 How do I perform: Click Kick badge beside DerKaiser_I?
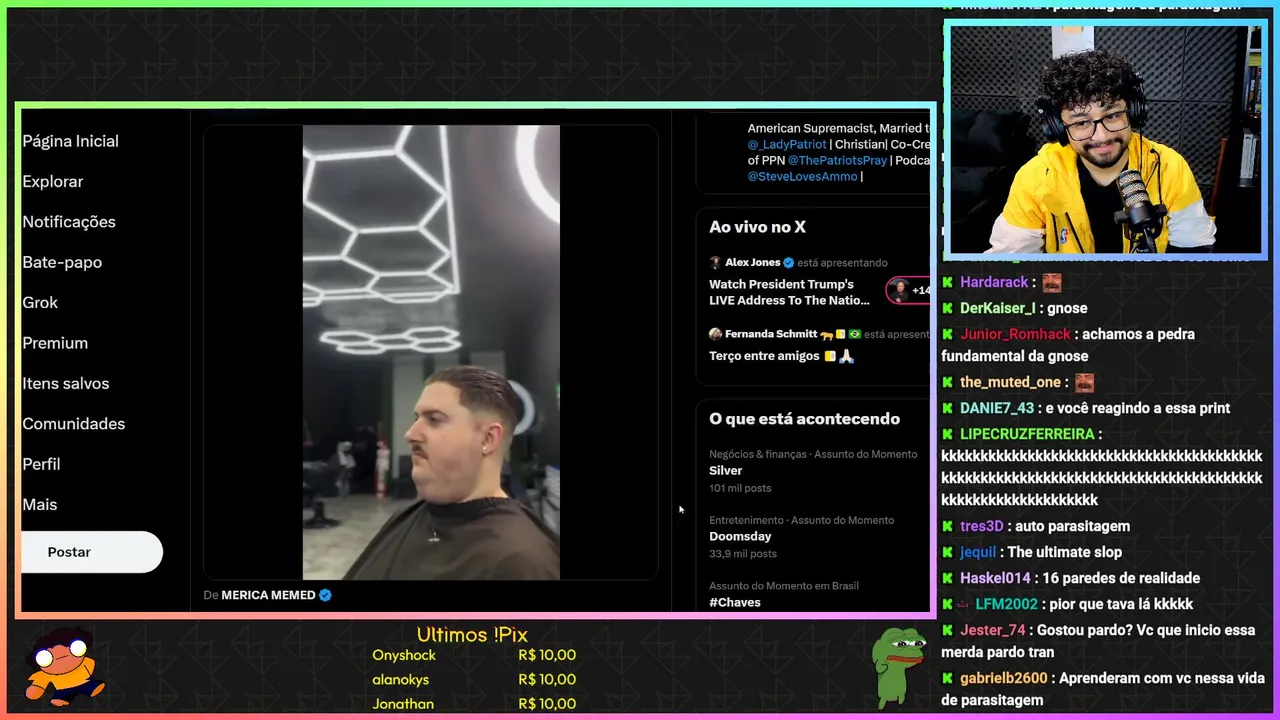[948, 308]
